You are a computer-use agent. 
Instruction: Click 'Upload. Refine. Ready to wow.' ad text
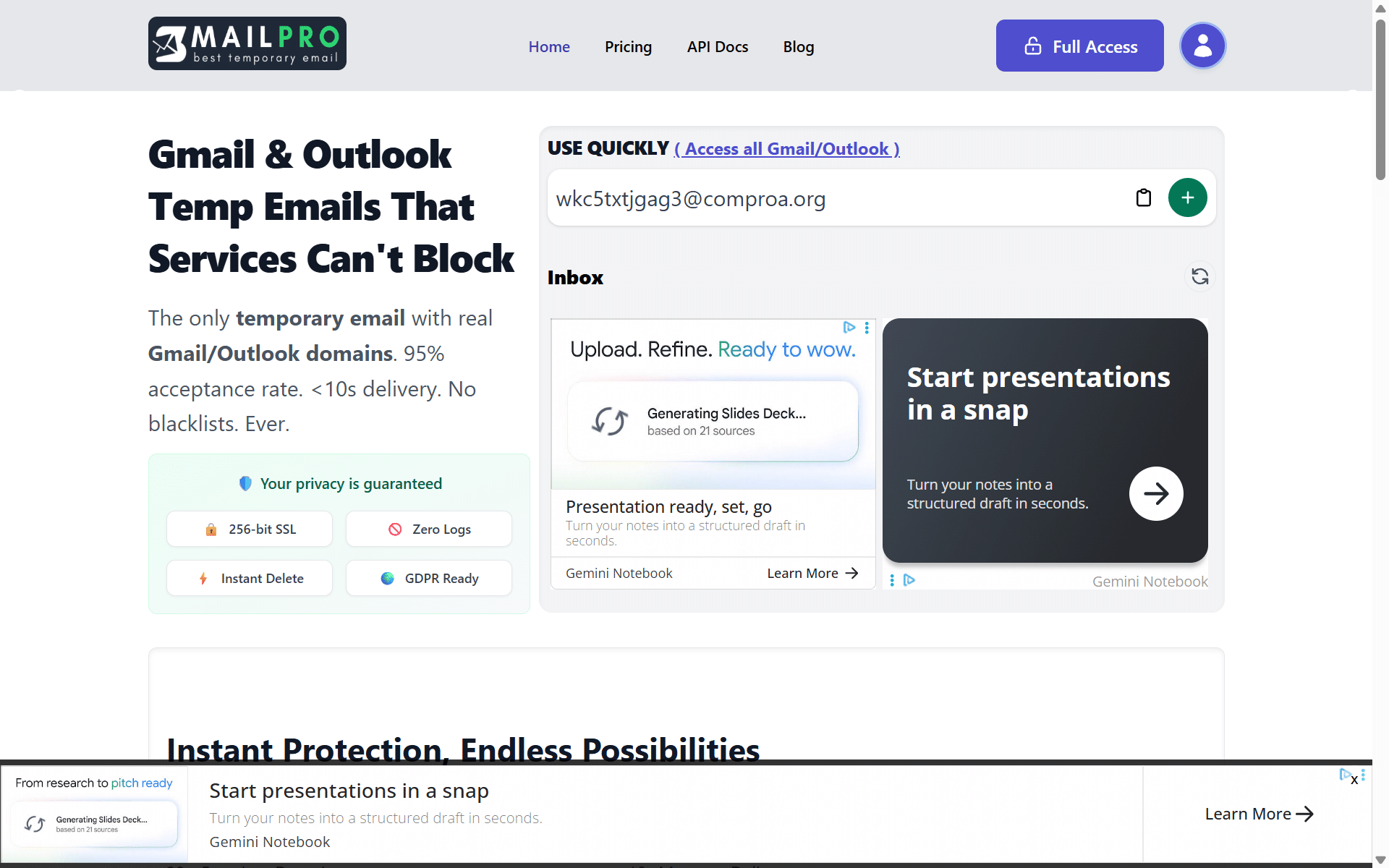[x=713, y=349]
